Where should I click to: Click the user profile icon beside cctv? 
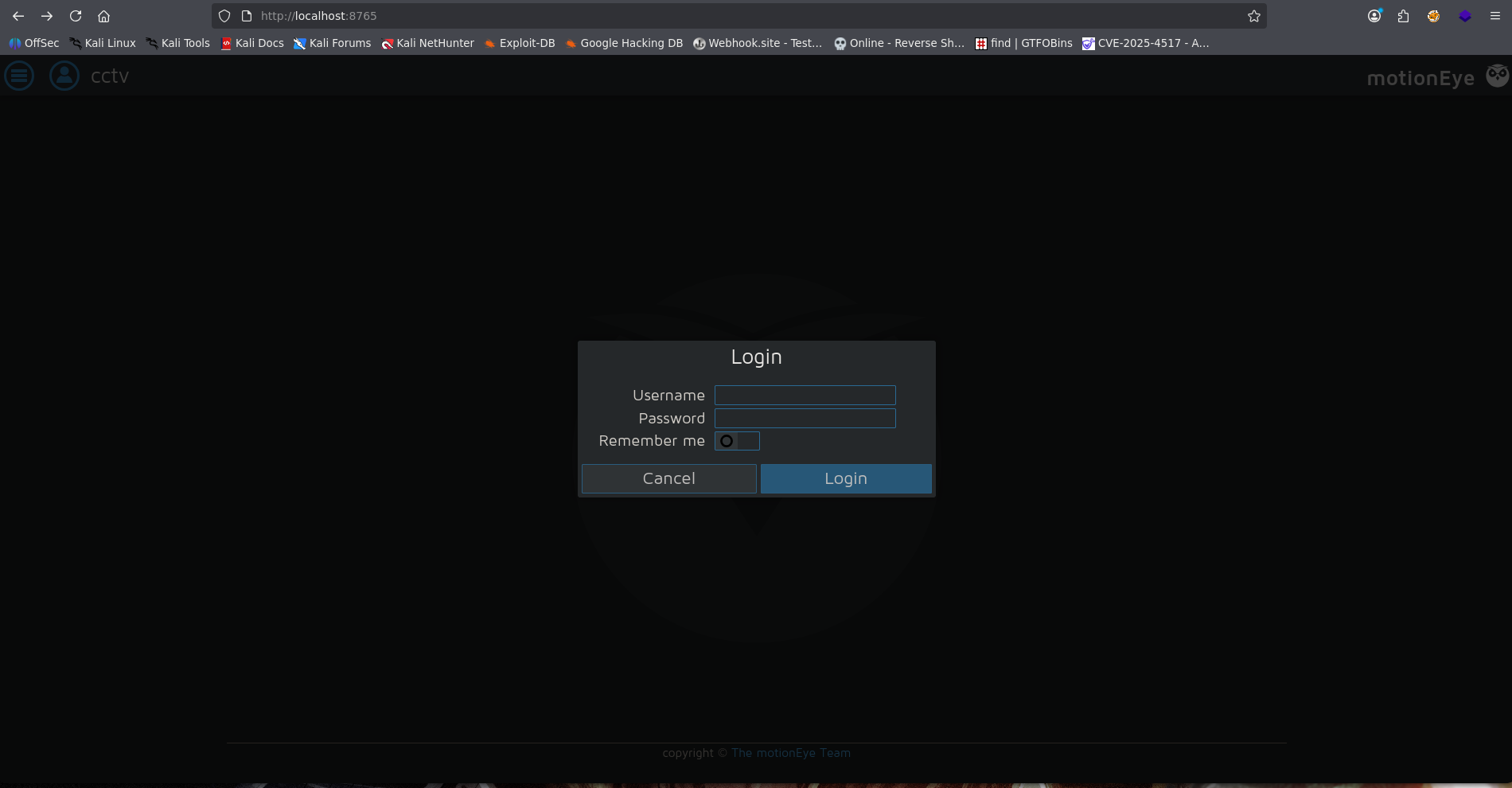point(64,76)
